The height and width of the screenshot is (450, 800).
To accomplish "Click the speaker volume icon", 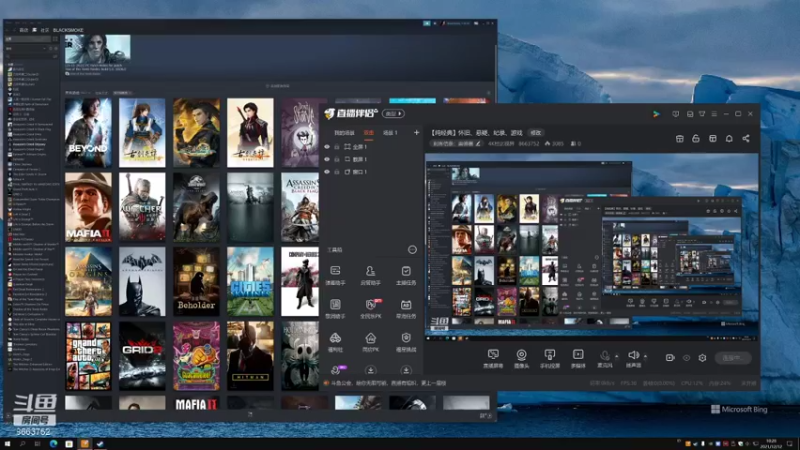I will point(633,355).
